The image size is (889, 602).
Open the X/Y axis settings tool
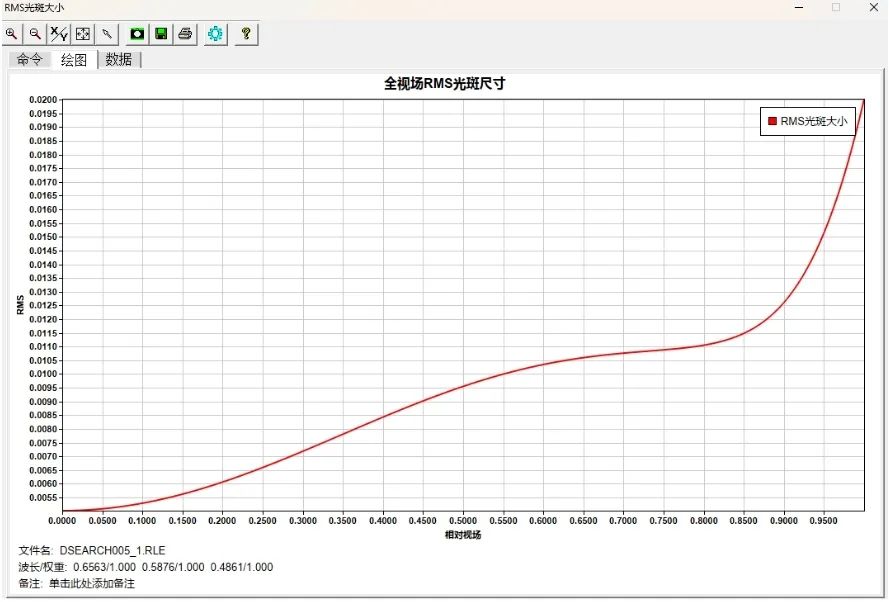pyautogui.click(x=59, y=34)
